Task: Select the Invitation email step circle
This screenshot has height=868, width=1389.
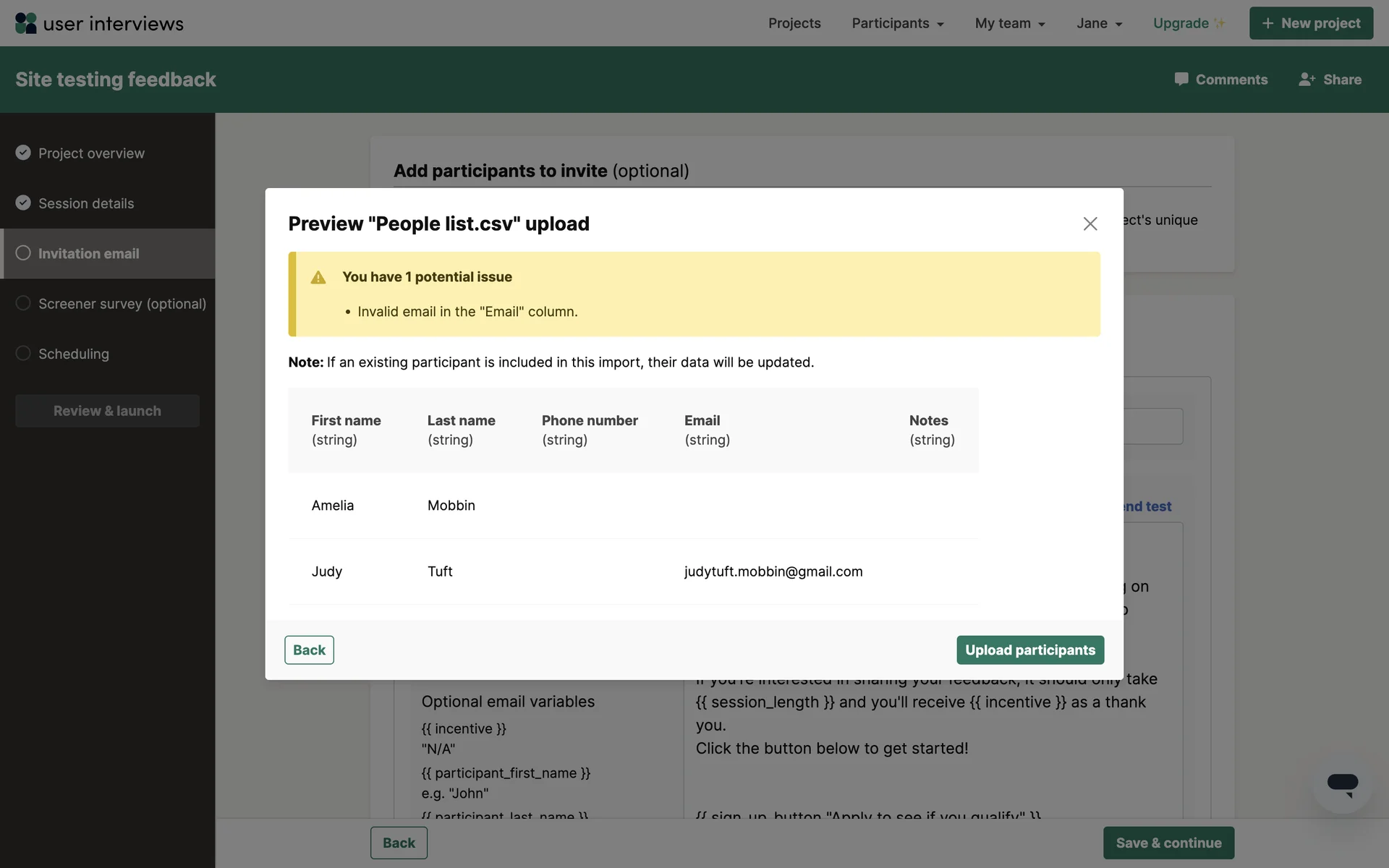Action: [23, 253]
